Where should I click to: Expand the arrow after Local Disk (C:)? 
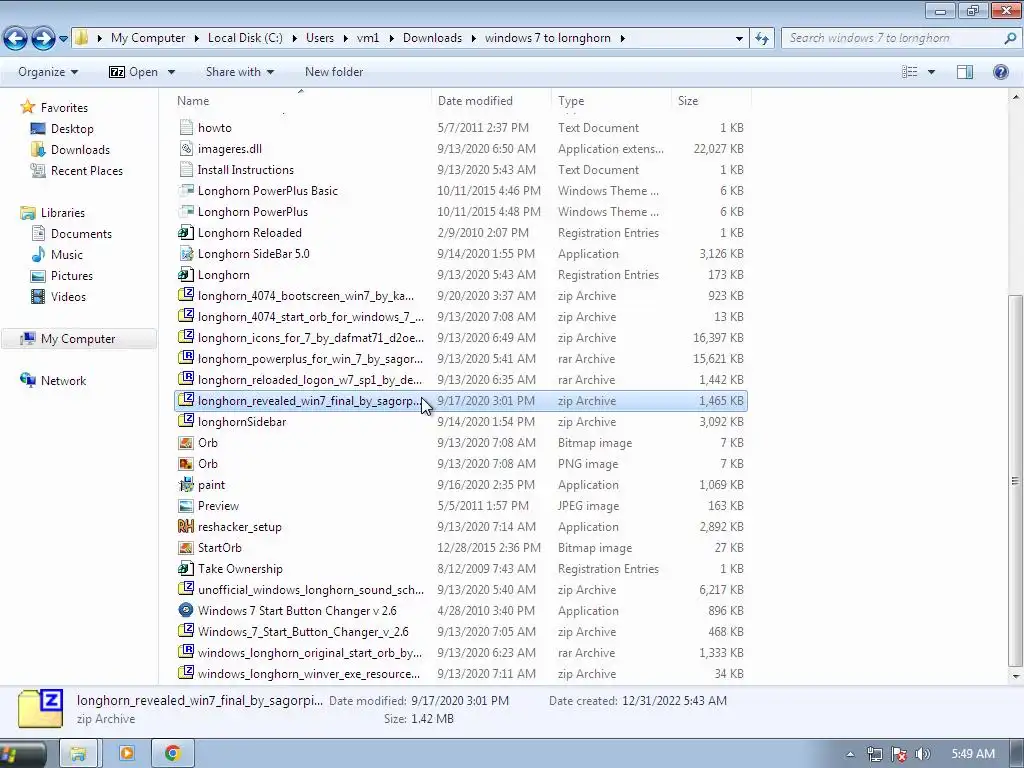293,39
